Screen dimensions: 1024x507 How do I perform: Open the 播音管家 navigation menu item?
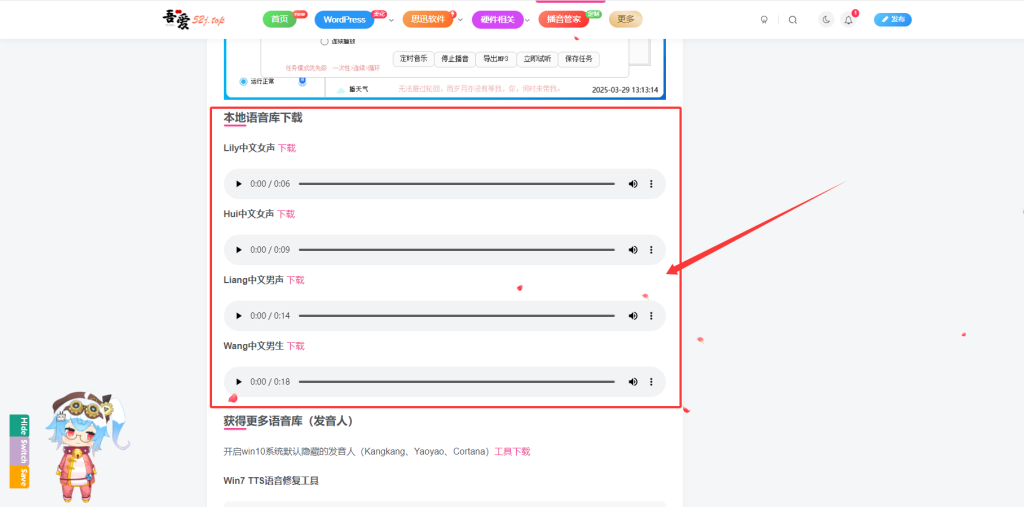point(563,19)
